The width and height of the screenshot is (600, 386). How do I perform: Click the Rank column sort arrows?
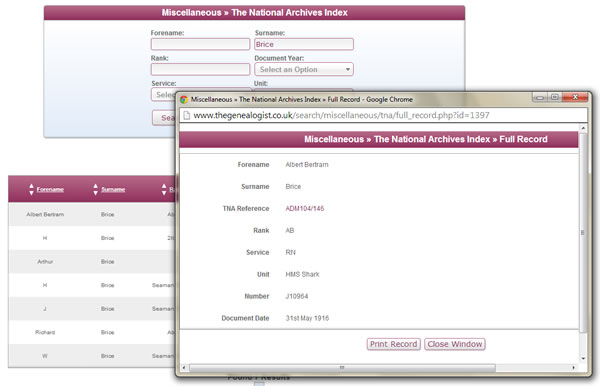pos(164,189)
